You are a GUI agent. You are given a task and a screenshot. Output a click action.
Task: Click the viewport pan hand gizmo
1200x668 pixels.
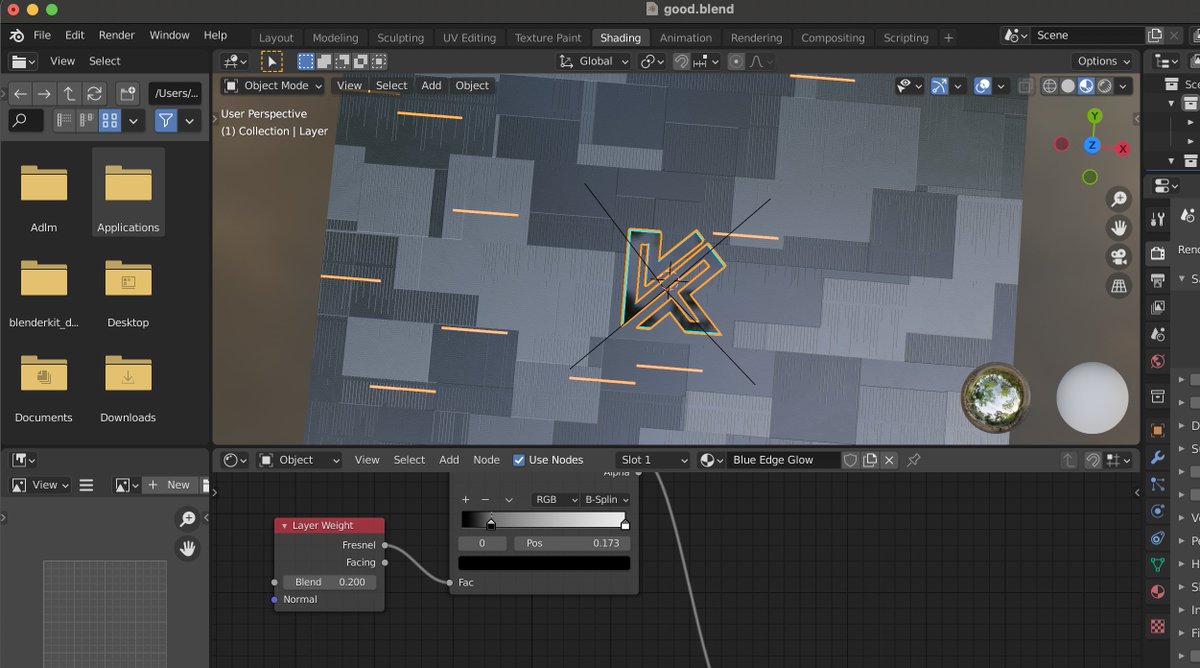pos(1119,228)
